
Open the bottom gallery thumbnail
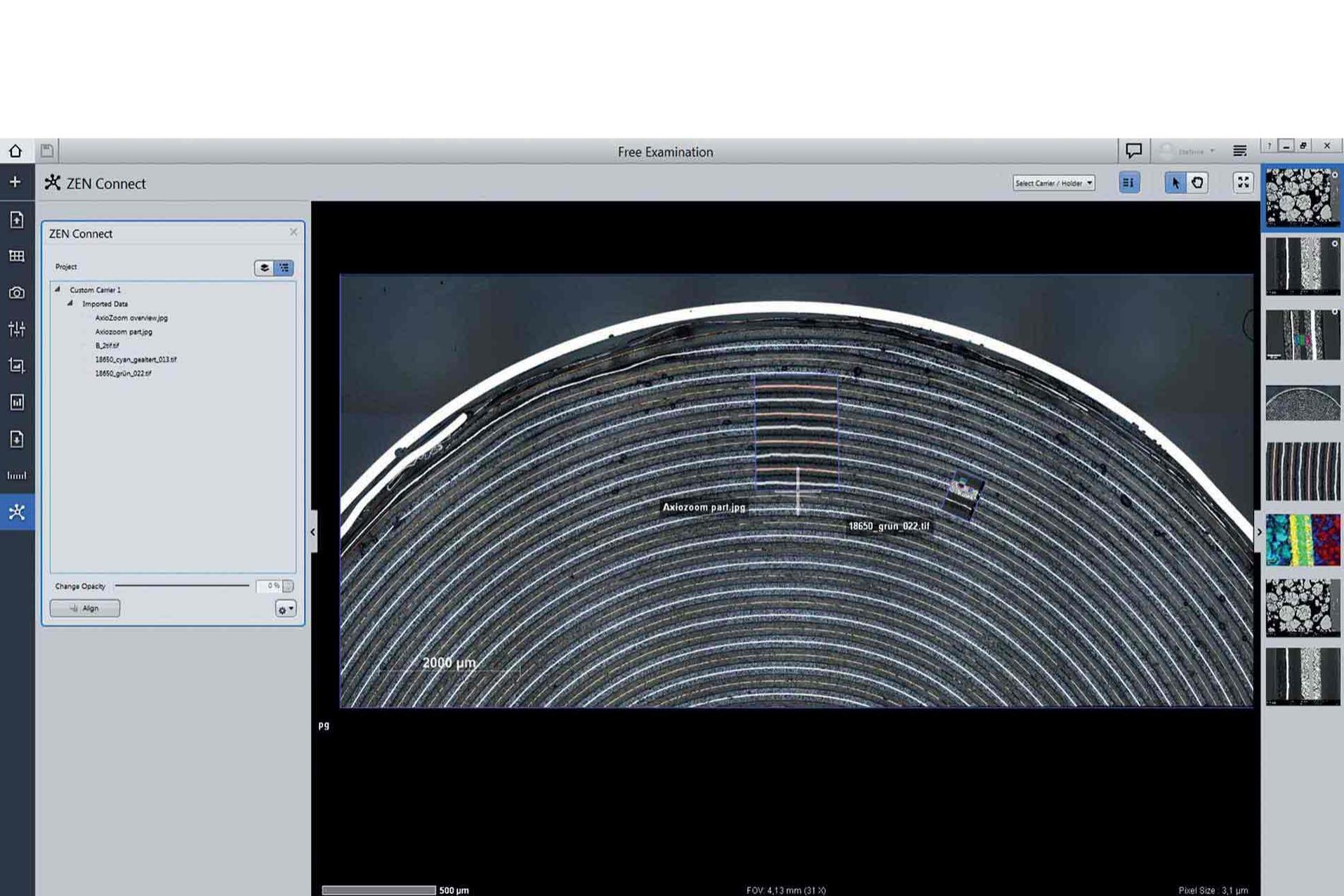point(1303,676)
